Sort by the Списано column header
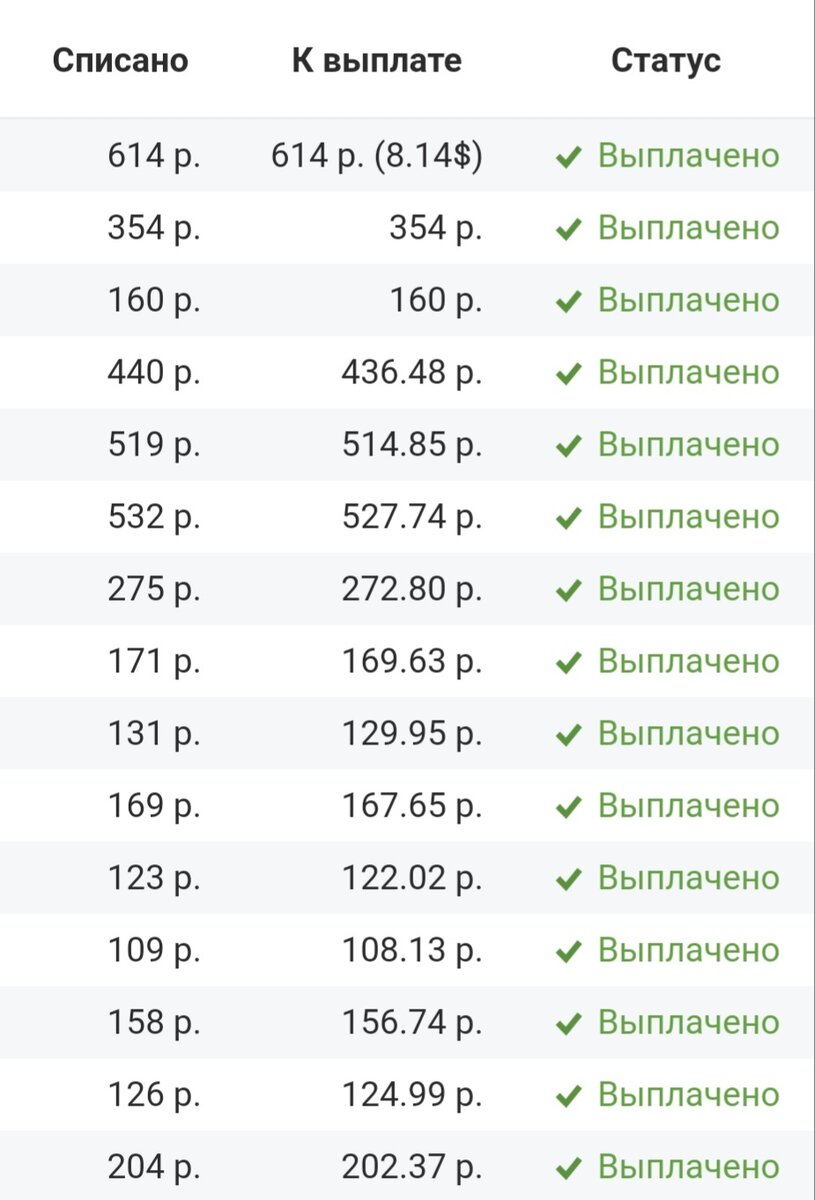 (120, 60)
